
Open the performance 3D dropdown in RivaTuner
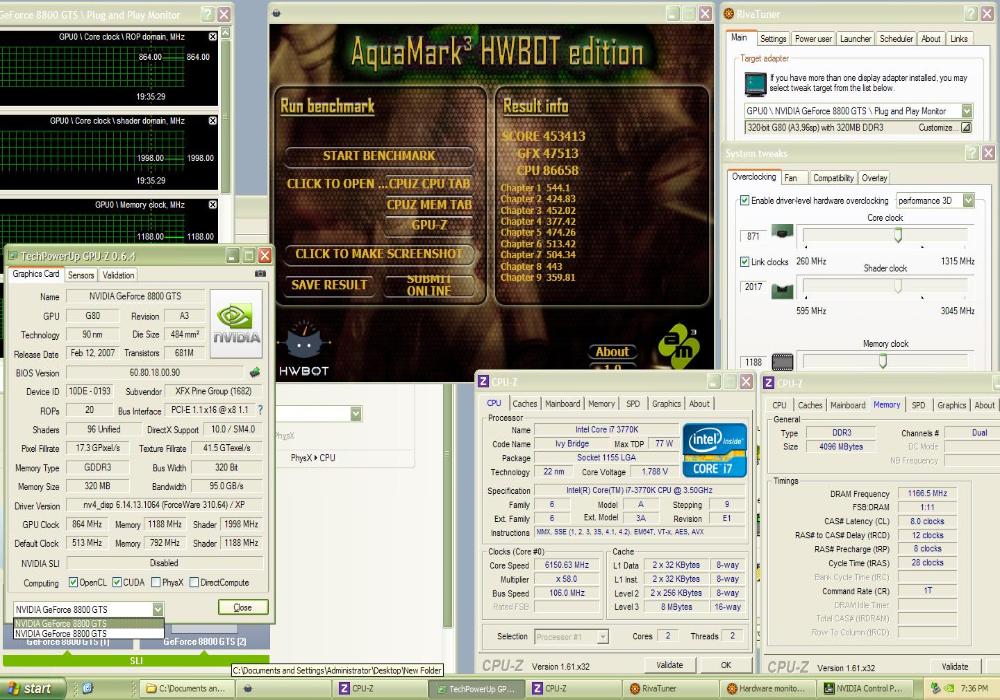(968, 200)
